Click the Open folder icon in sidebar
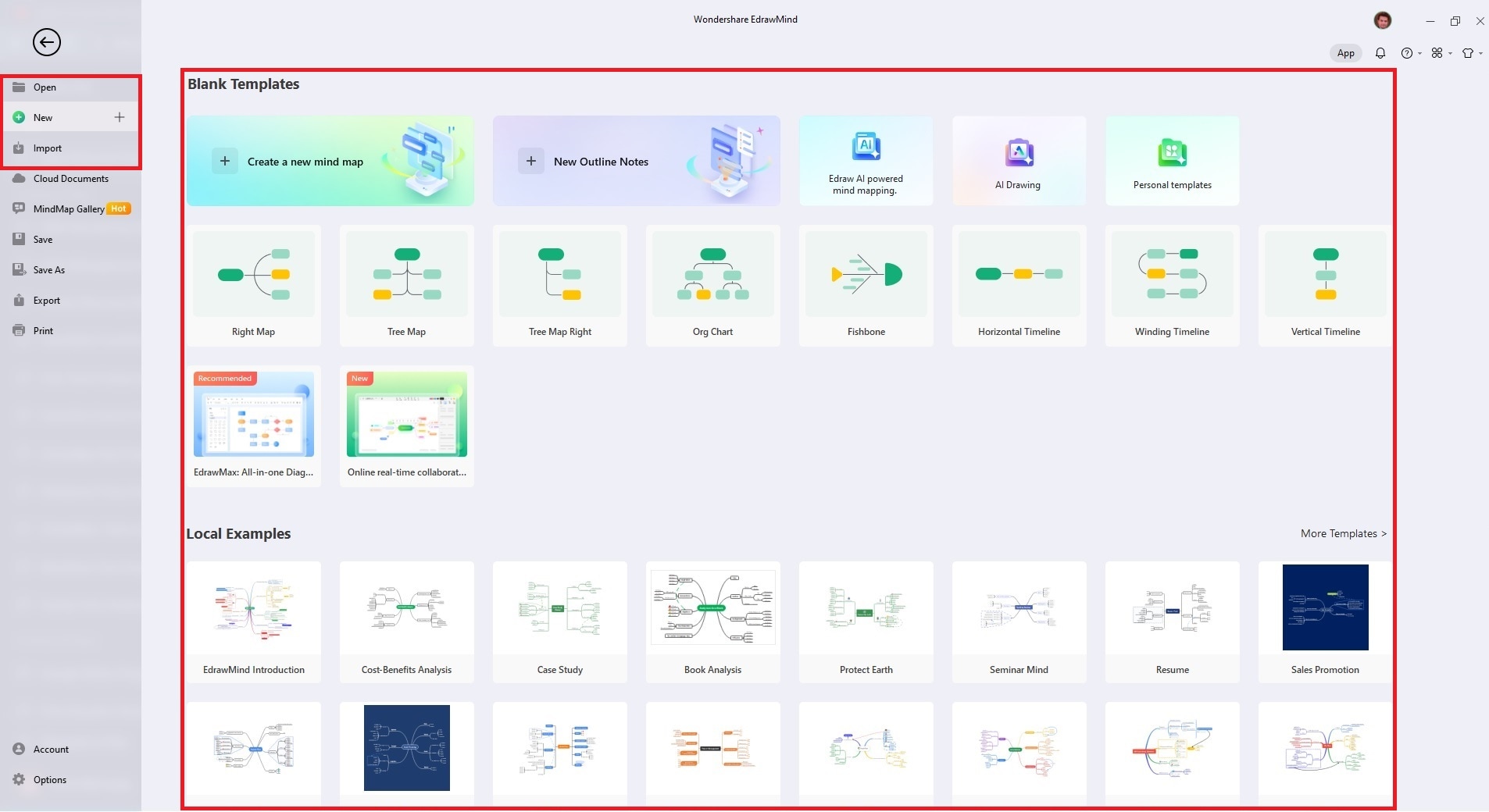Image resolution: width=1489 pixels, height=812 pixels. tap(19, 87)
